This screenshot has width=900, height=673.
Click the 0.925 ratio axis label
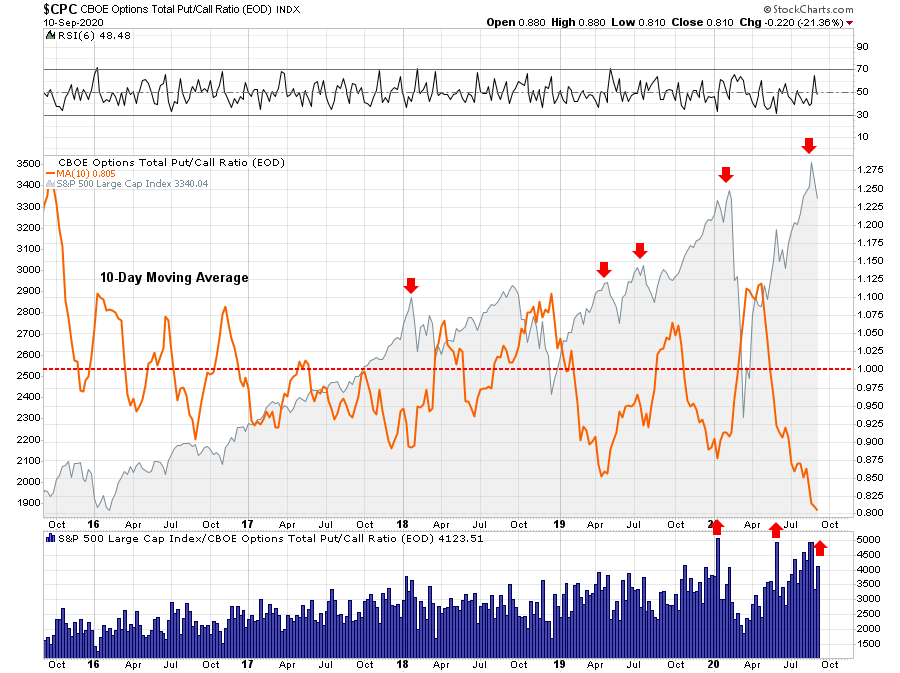870,423
